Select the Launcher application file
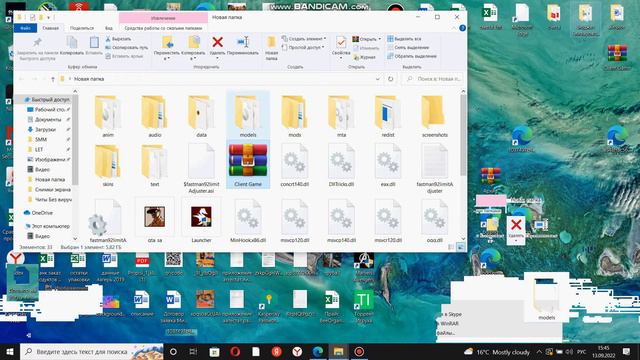 pyautogui.click(x=201, y=221)
